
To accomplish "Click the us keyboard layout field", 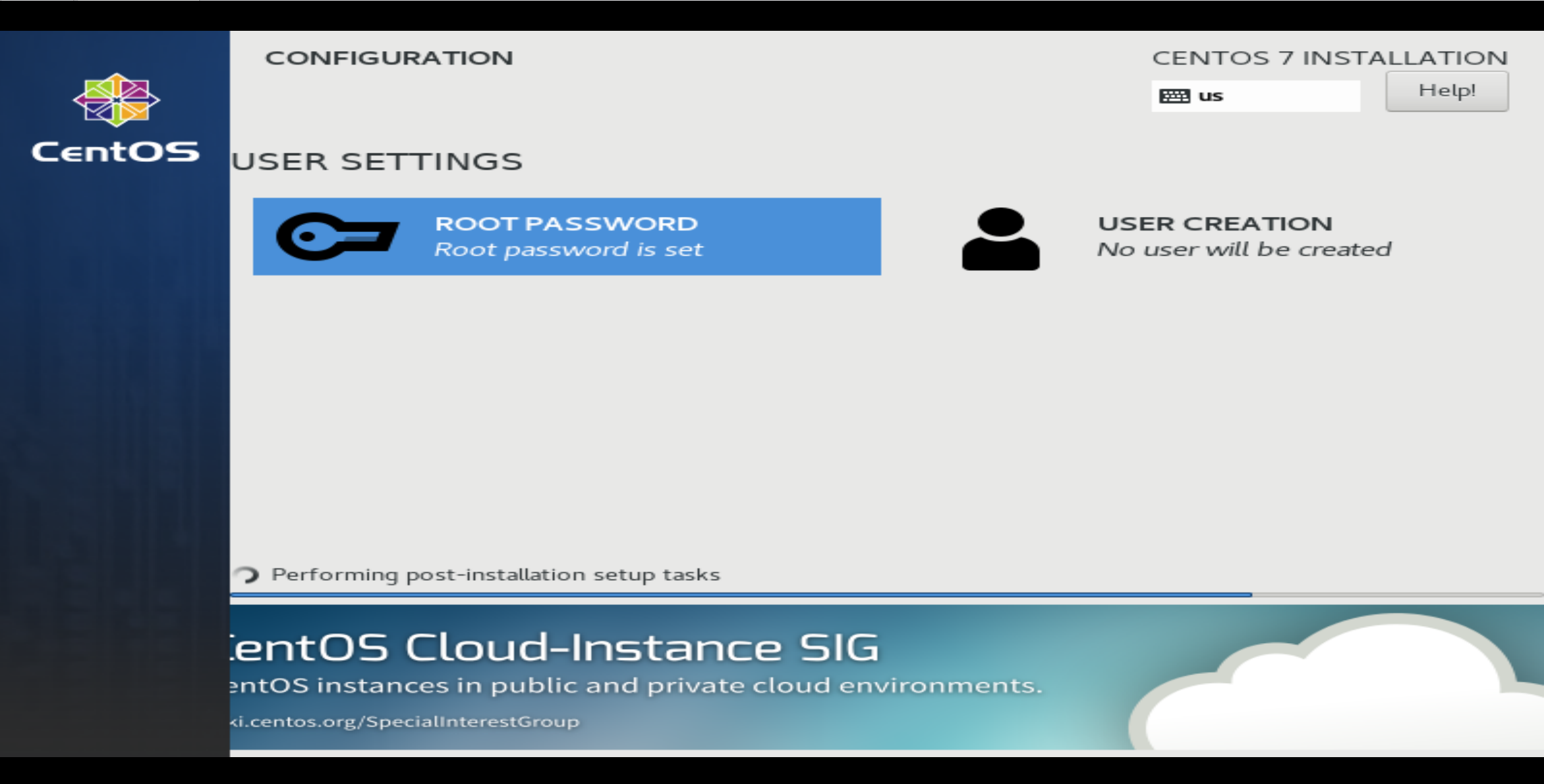I will coord(1256,96).
